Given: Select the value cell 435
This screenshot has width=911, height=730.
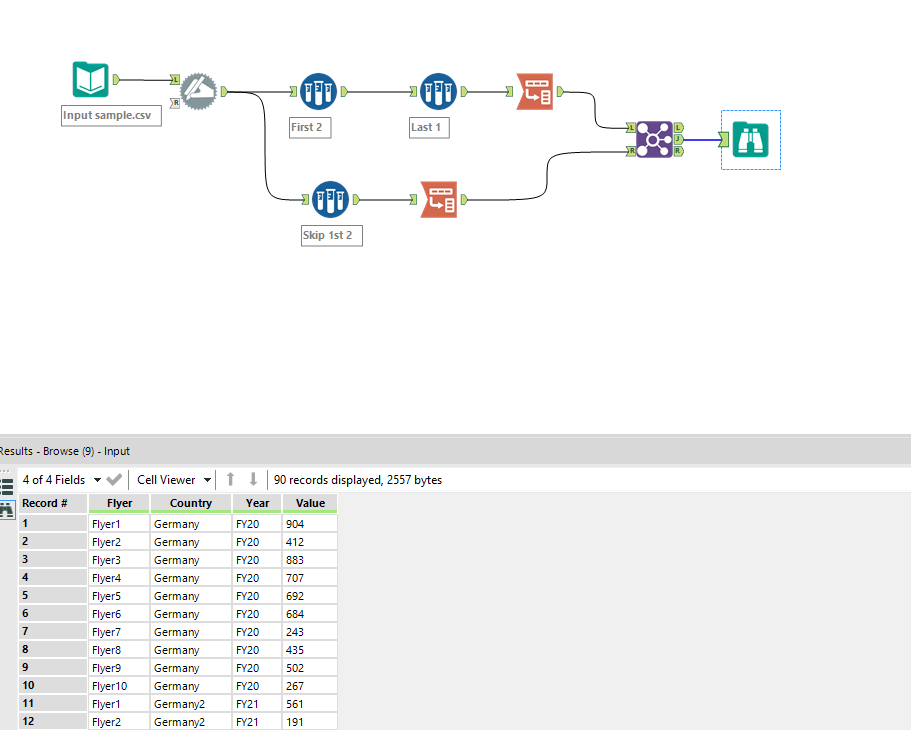Looking at the screenshot, I should (x=310, y=650).
